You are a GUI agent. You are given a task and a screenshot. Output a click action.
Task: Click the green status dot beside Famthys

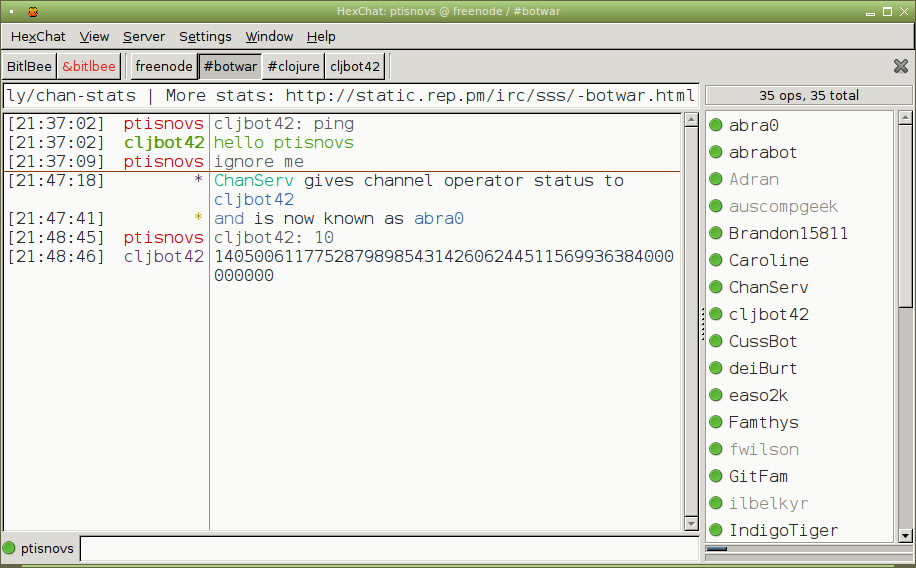point(716,421)
